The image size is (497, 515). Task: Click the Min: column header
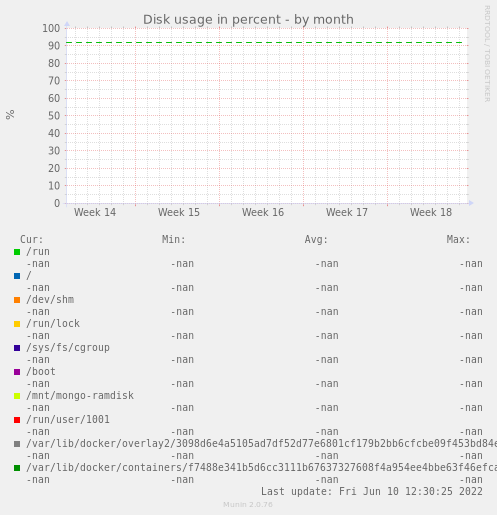coord(174,239)
